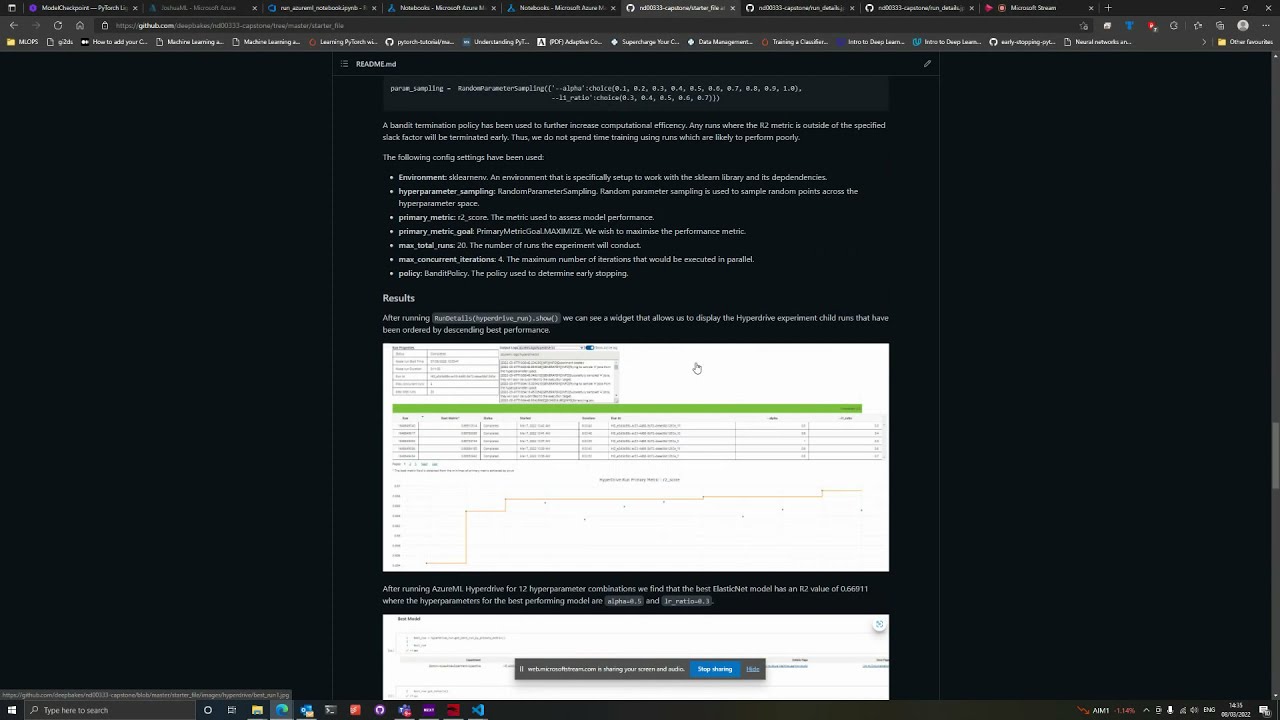Open a new browser tab
This screenshot has width=1280, height=720.
click(1108, 8)
